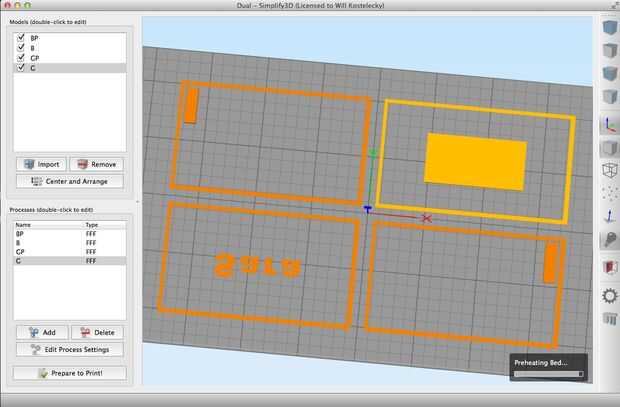Screen dimensions: 620x407
Task: Select the BP process row
Action: (x=70, y=234)
